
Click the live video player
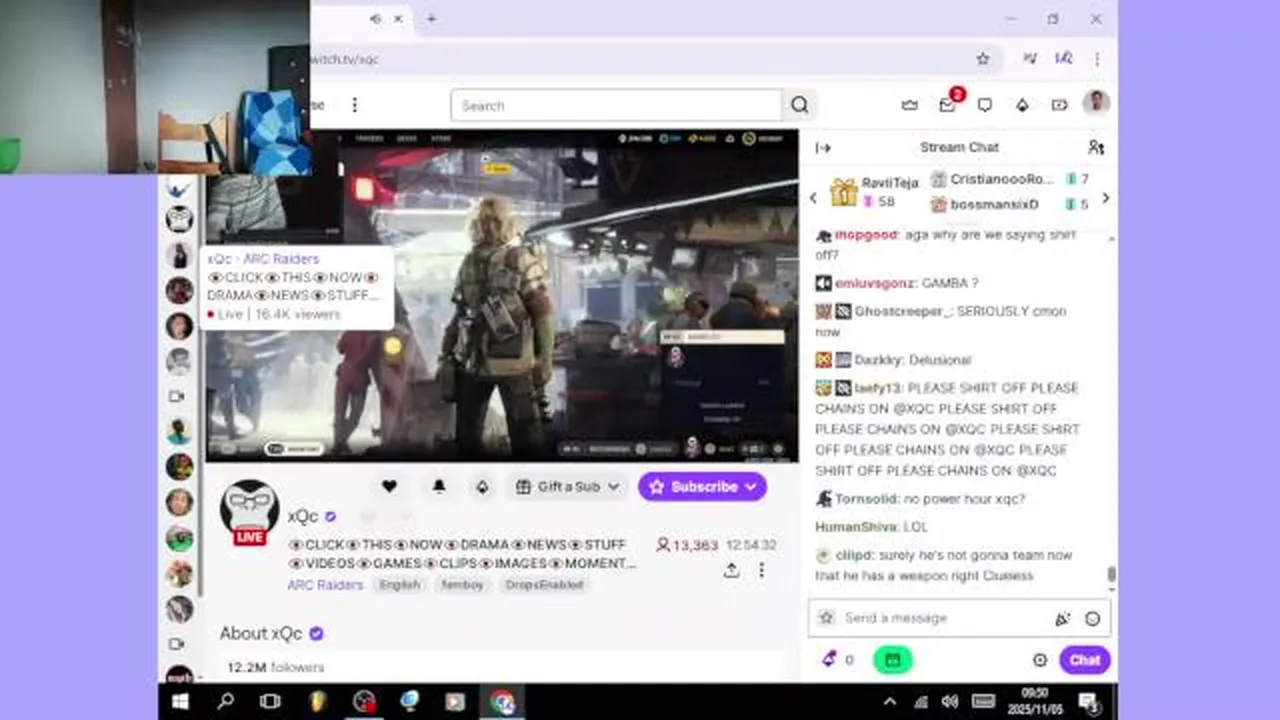502,296
